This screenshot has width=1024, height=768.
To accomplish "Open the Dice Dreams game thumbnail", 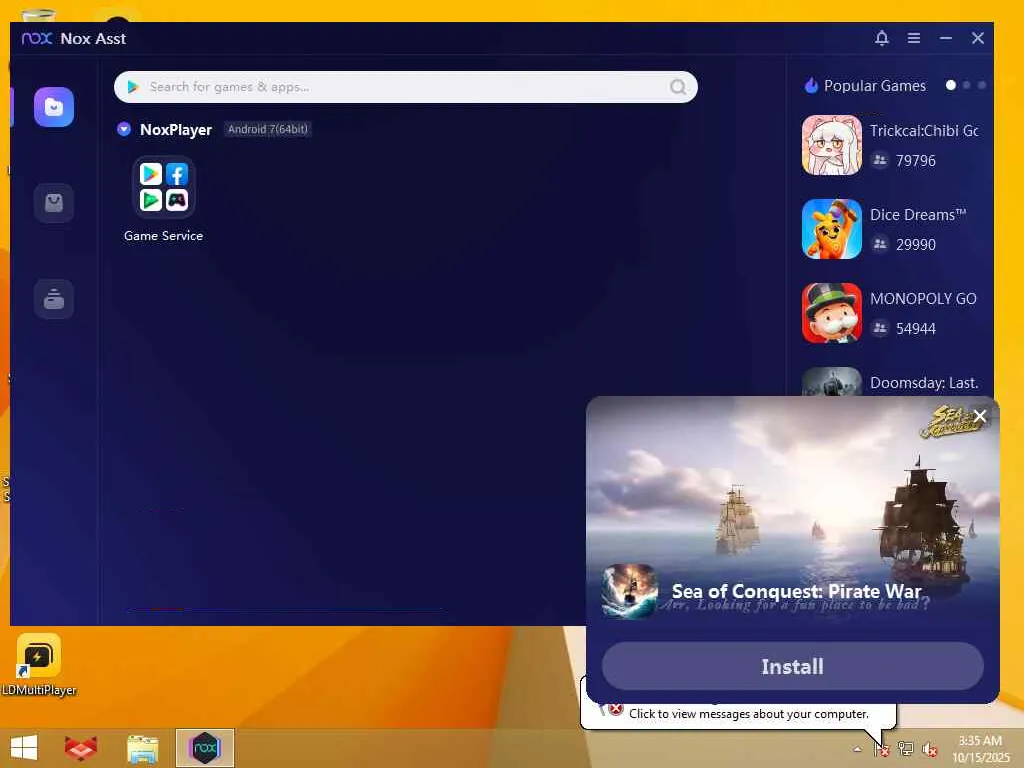I will tap(831, 229).
